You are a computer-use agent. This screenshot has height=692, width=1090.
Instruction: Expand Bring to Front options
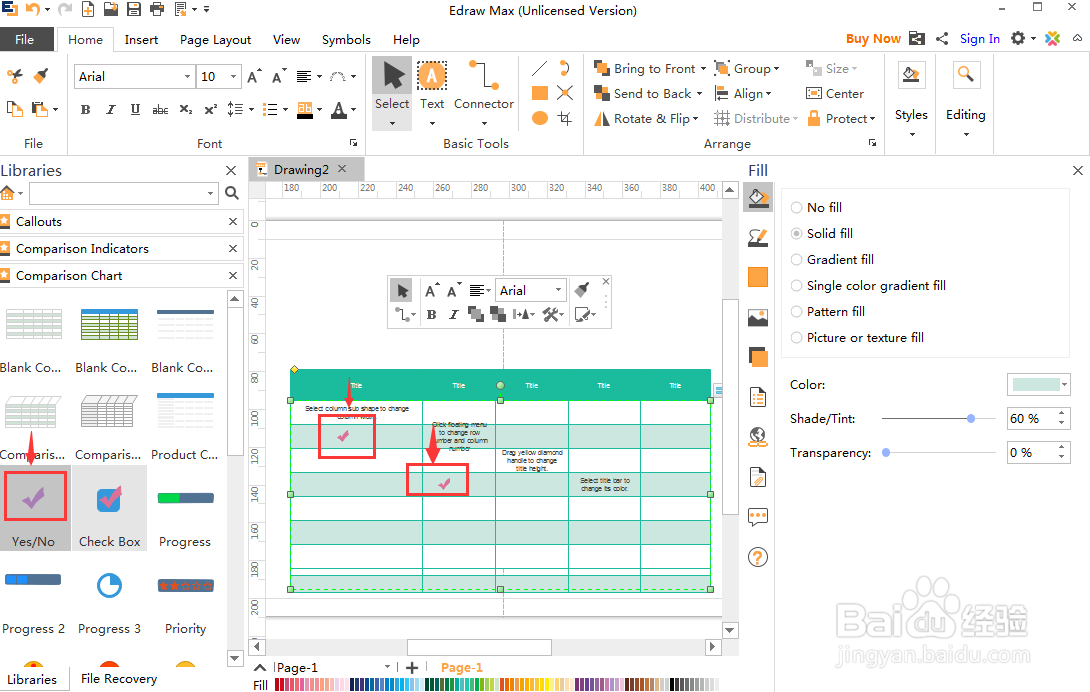click(703, 68)
